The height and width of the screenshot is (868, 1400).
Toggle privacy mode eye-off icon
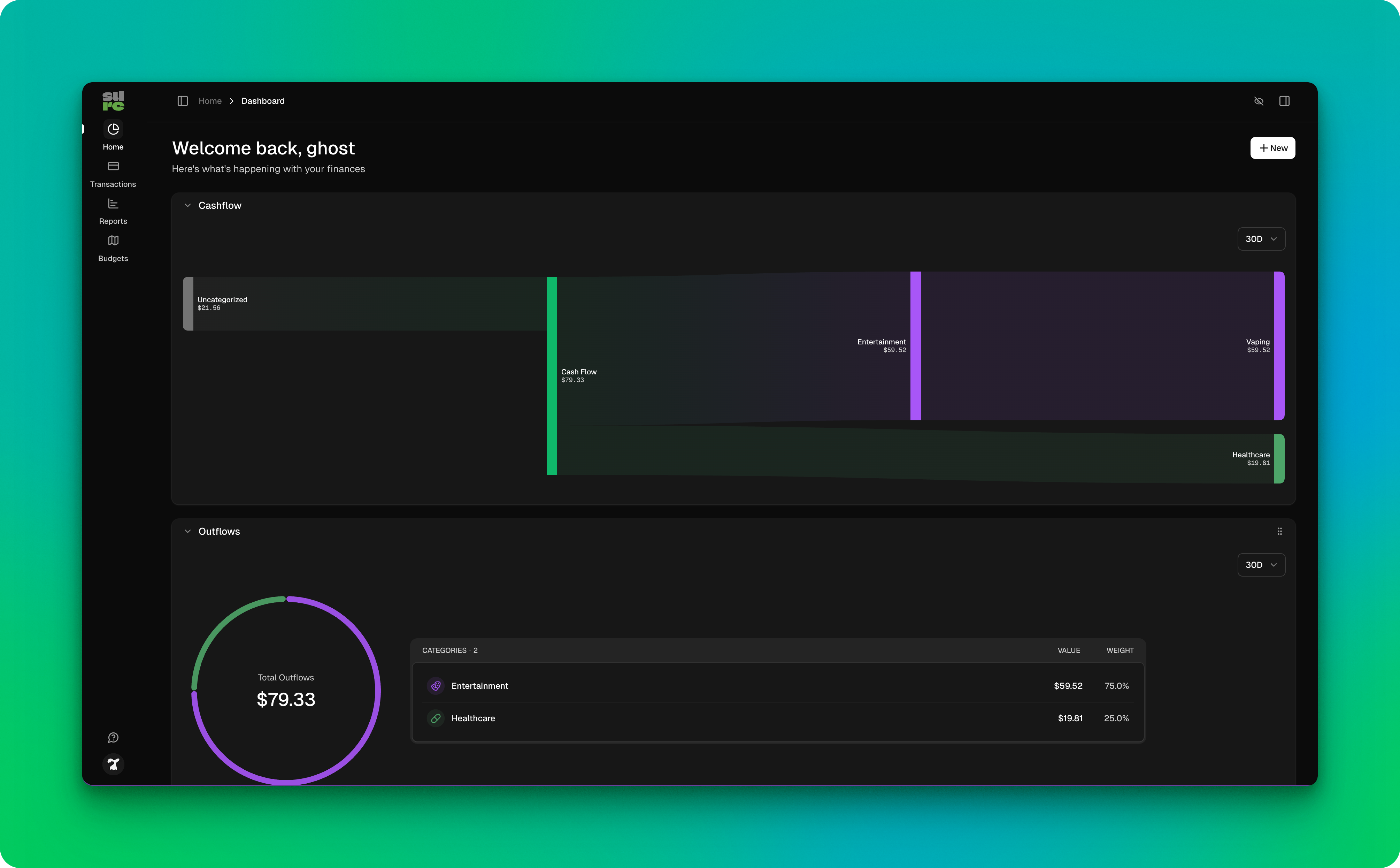(x=1259, y=101)
